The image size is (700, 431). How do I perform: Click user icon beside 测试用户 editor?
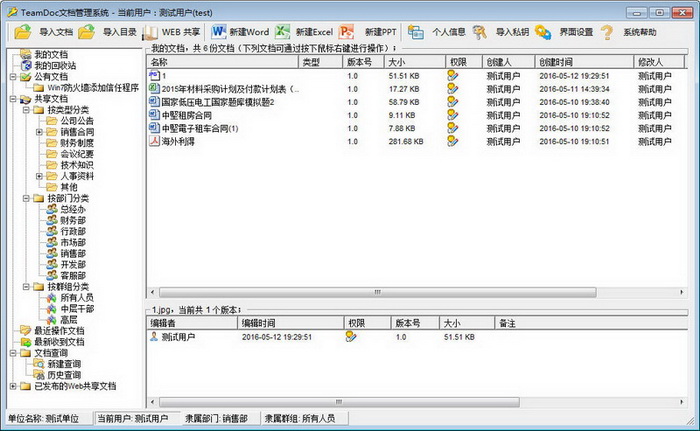click(x=154, y=336)
